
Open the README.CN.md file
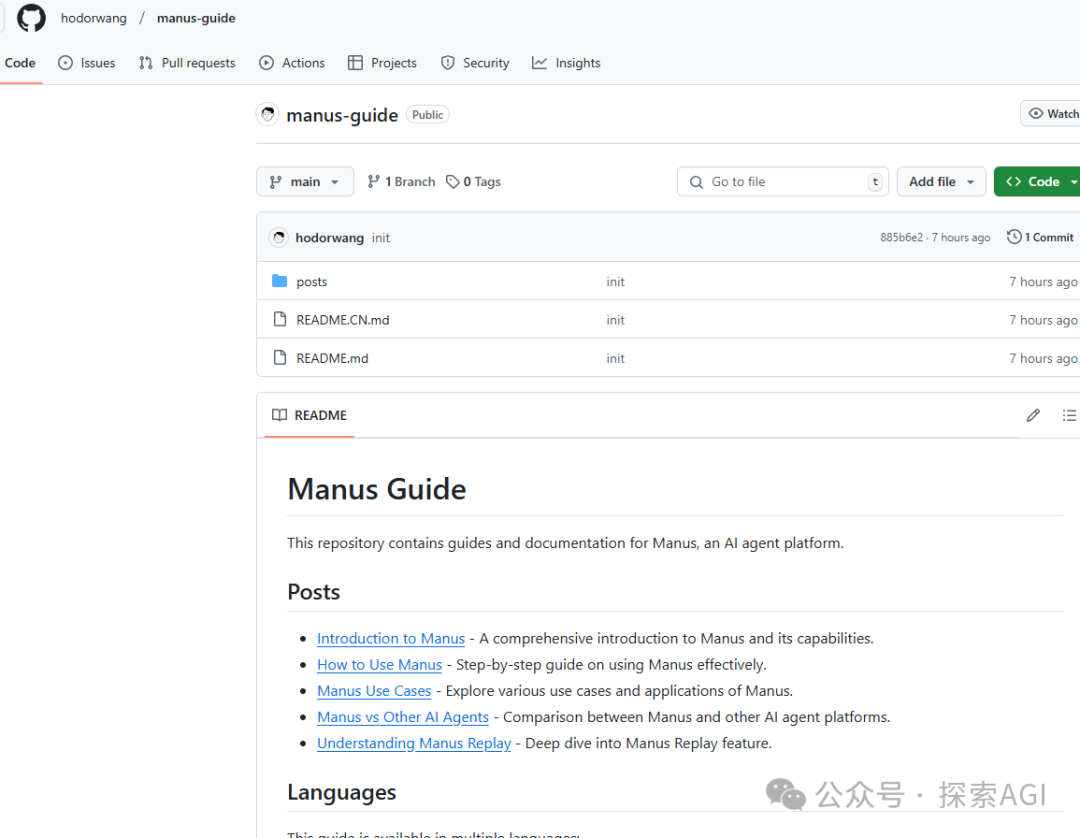(x=343, y=320)
